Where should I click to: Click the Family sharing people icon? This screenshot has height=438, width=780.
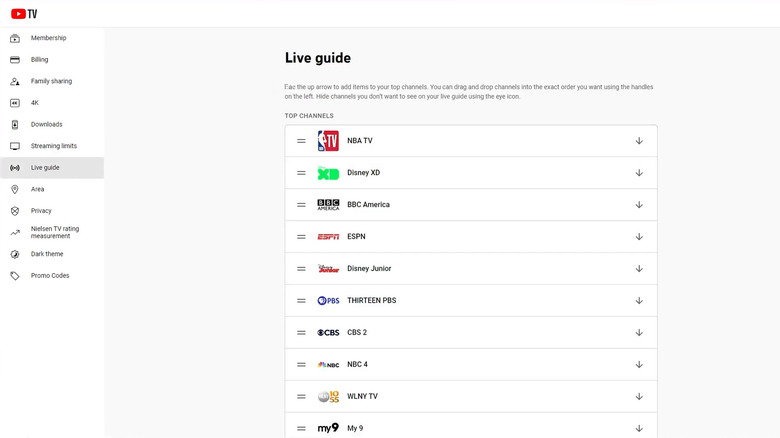click(x=15, y=81)
